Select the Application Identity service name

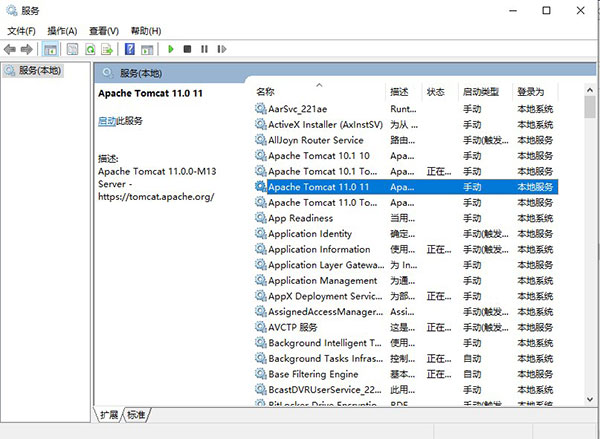coord(310,234)
